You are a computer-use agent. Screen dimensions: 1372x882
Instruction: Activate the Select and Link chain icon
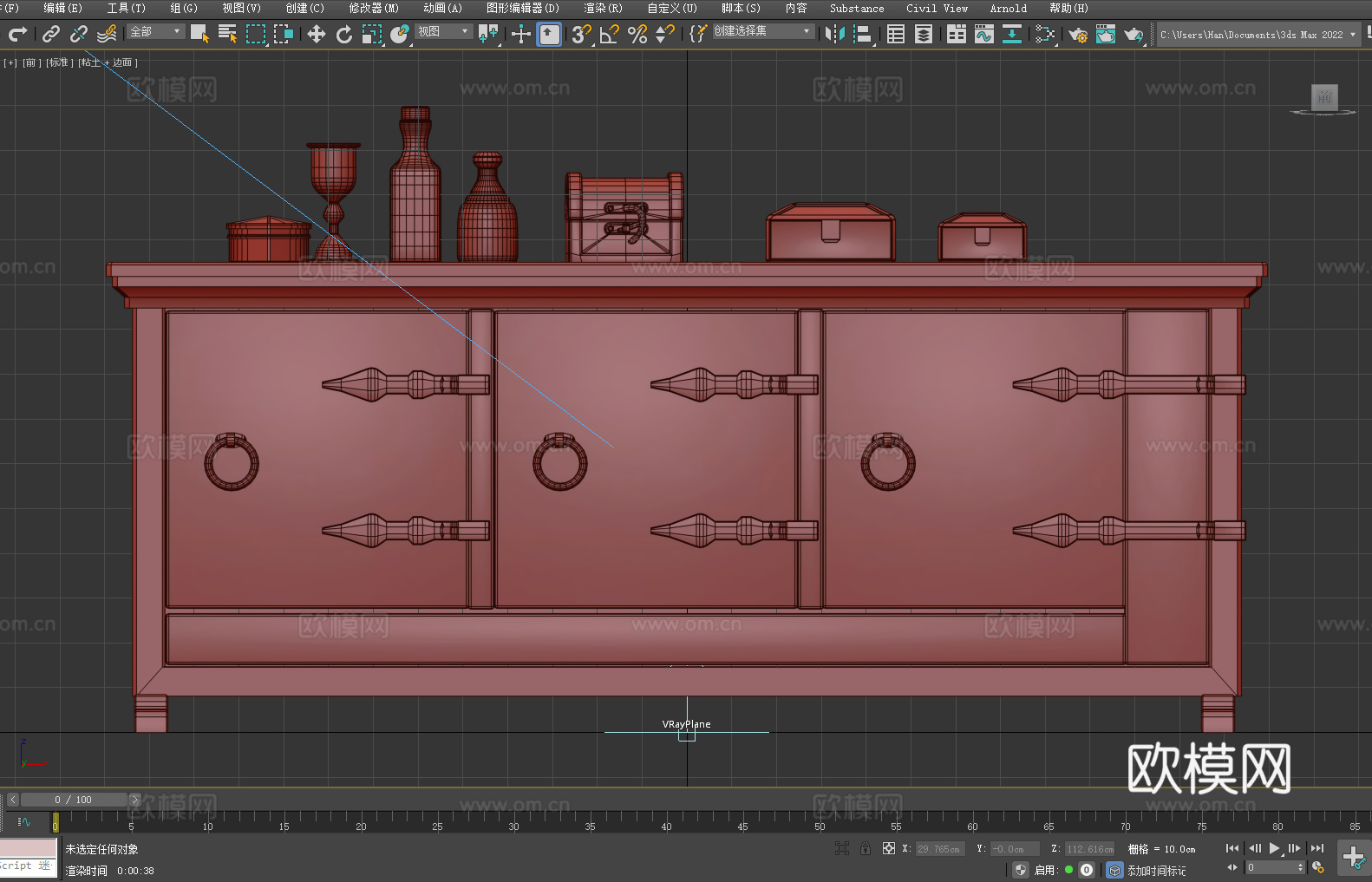pyautogui.click(x=51, y=34)
